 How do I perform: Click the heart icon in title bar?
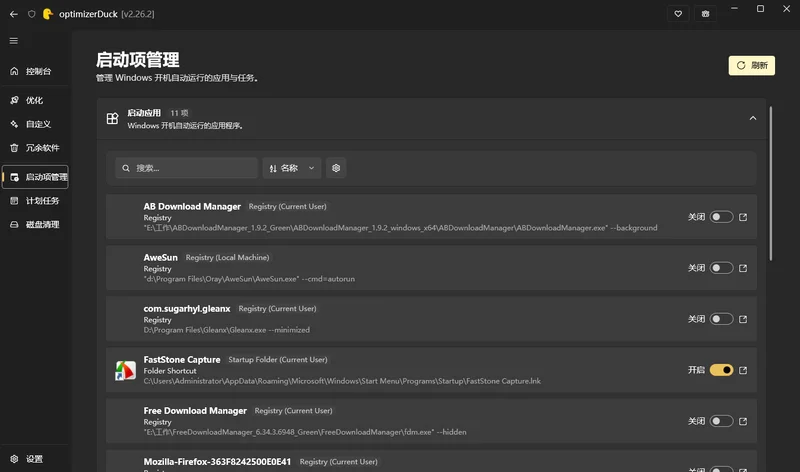(x=678, y=14)
